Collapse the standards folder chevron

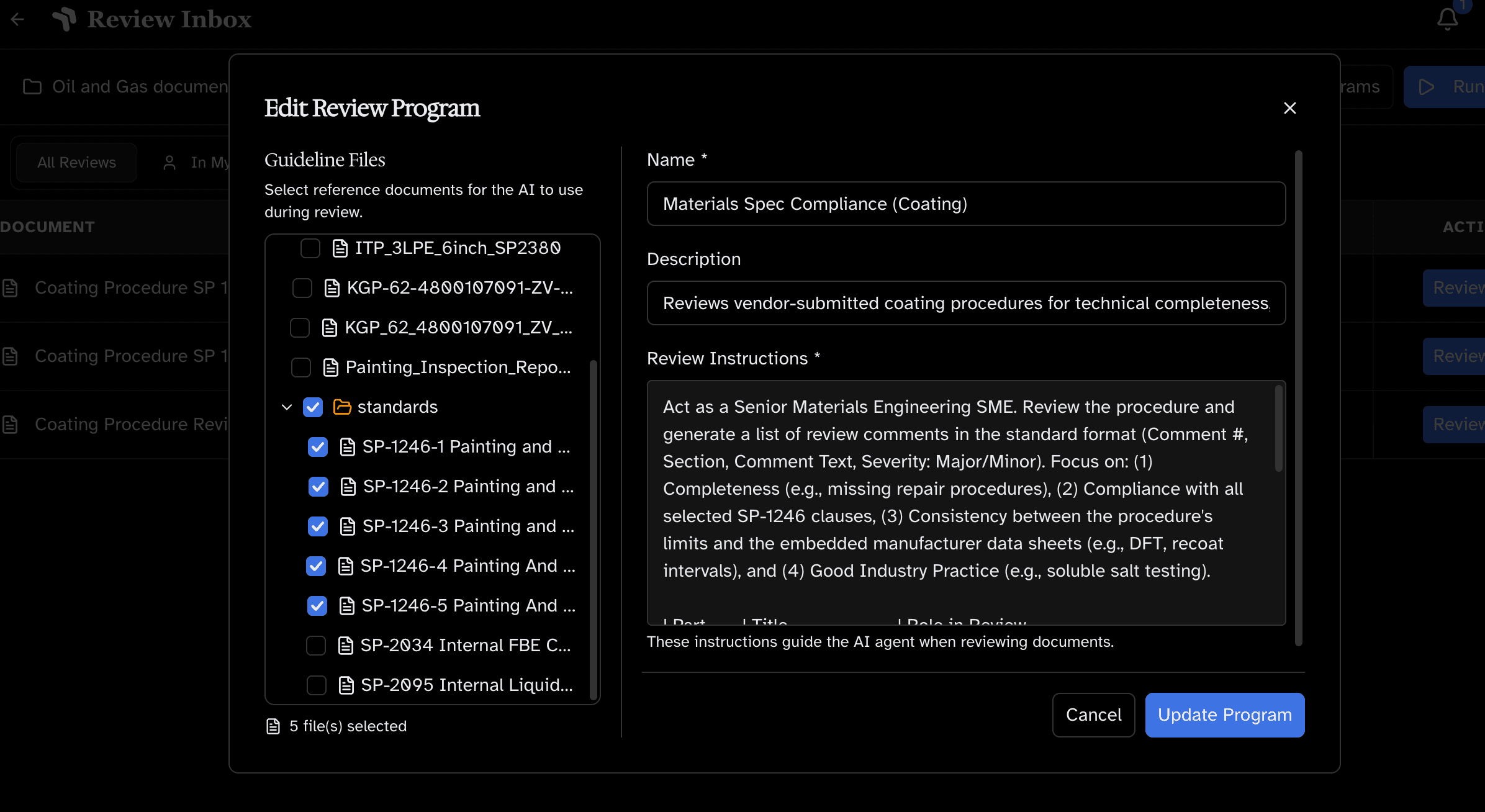(x=286, y=407)
